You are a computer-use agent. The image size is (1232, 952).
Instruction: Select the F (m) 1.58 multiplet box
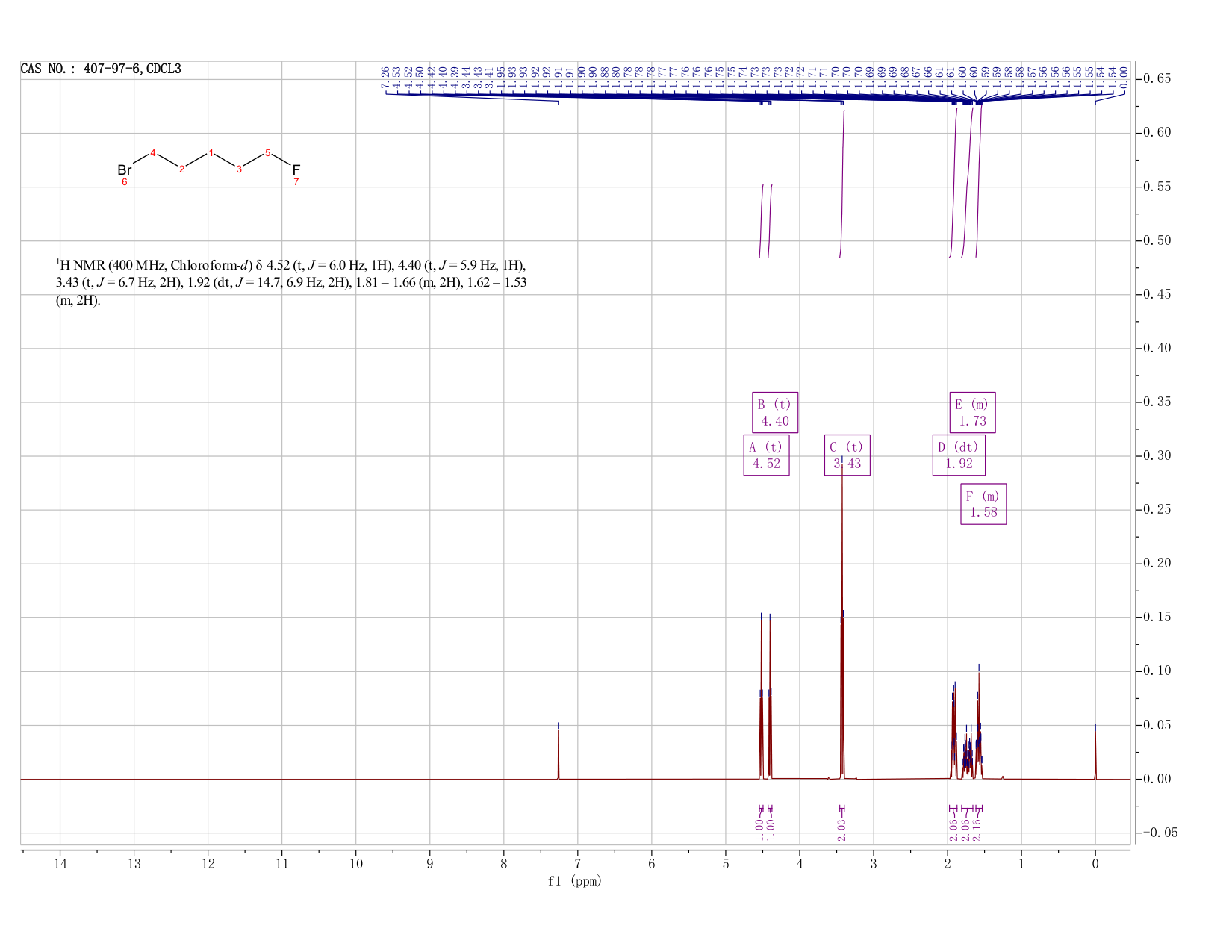pyautogui.click(x=983, y=504)
